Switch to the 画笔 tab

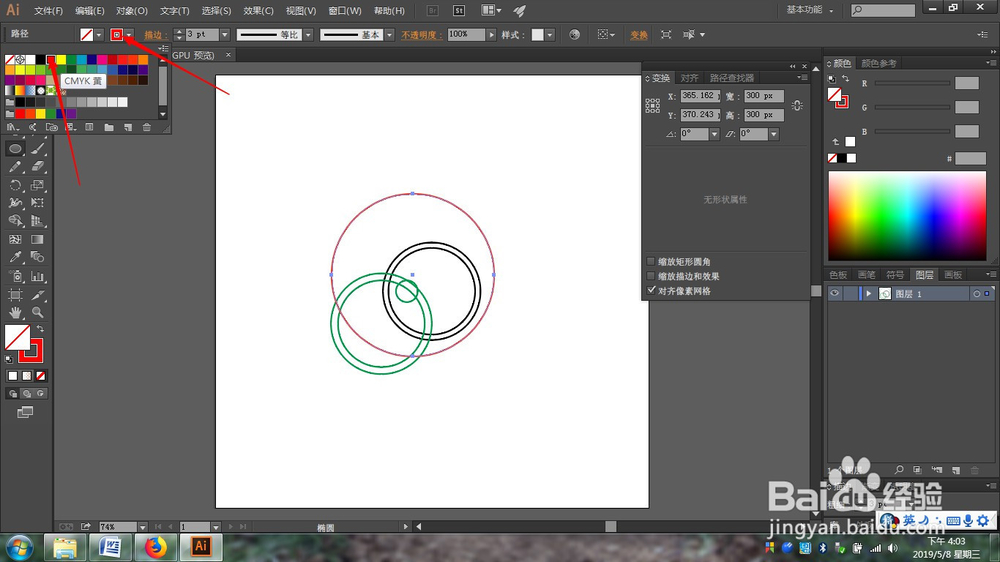(867, 275)
